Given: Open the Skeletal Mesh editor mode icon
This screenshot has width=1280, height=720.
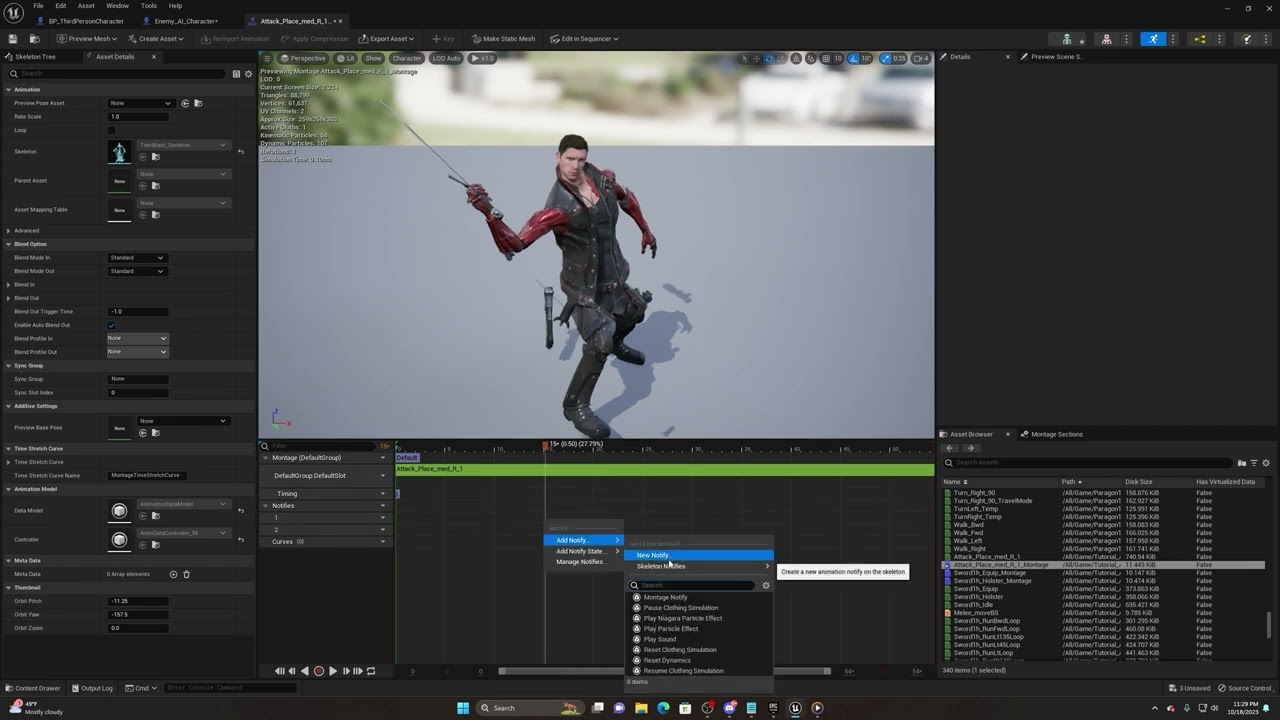Looking at the screenshot, I should (1107, 39).
